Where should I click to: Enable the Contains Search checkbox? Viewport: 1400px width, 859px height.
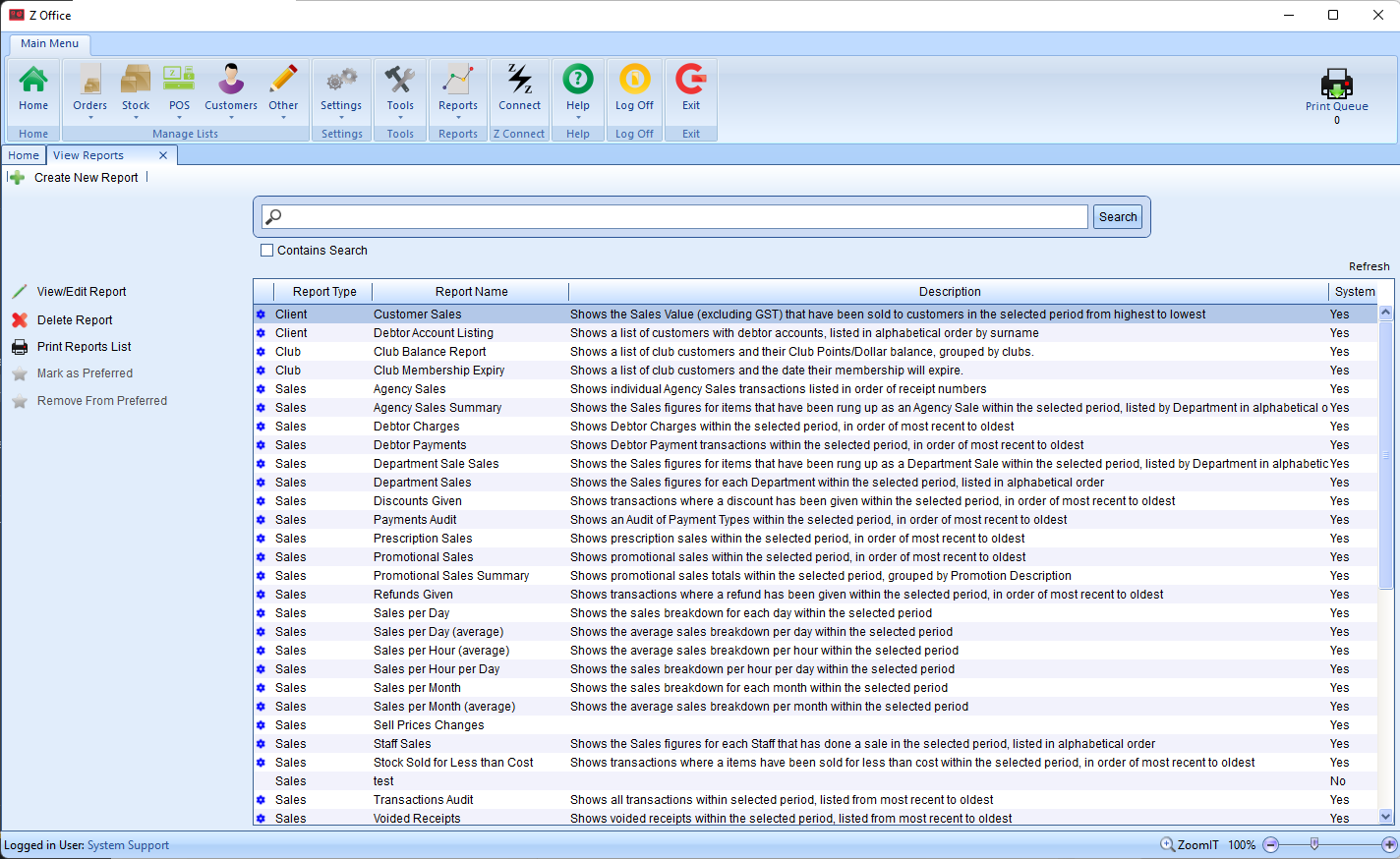point(267,251)
